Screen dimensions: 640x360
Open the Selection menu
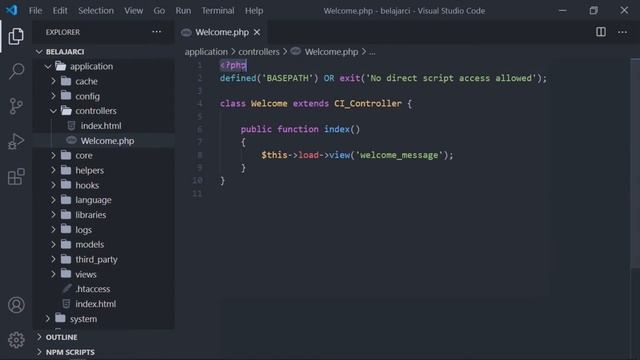96,11
